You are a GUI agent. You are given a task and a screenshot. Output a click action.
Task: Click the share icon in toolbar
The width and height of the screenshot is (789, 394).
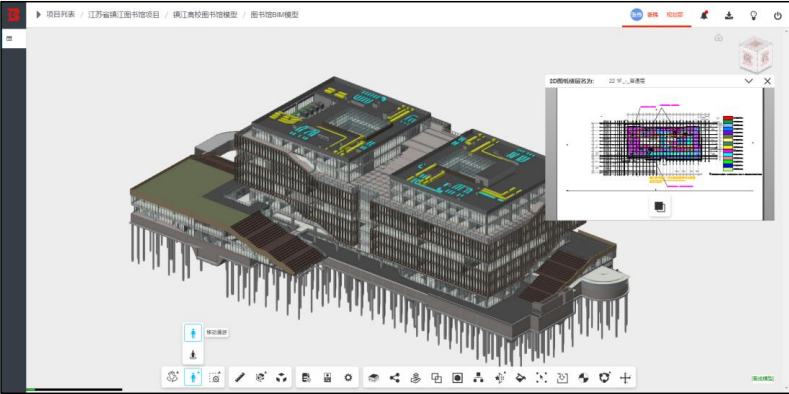pos(395,377)
